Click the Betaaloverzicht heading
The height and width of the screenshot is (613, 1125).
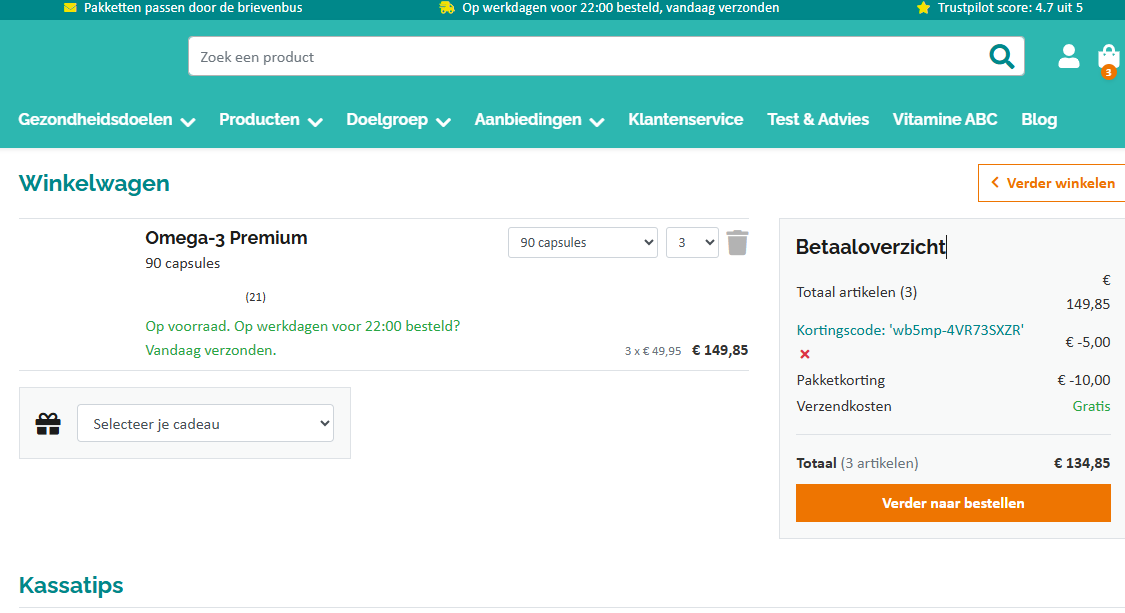[x=870, y=247]
